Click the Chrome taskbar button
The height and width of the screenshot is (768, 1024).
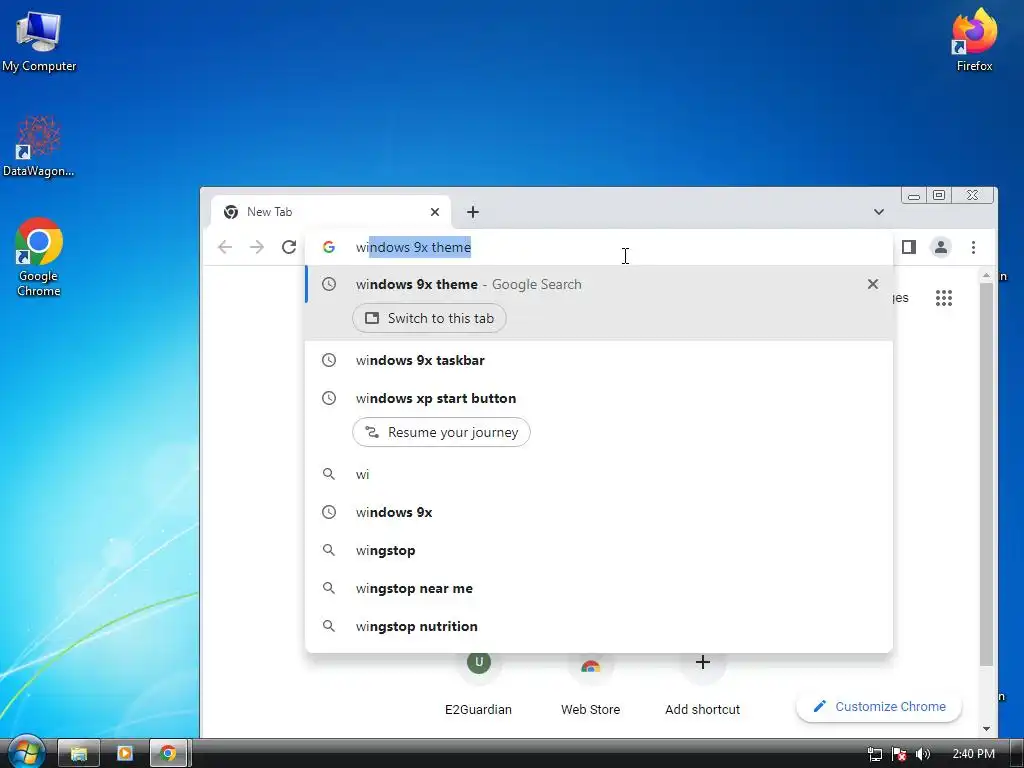[168, 754]
